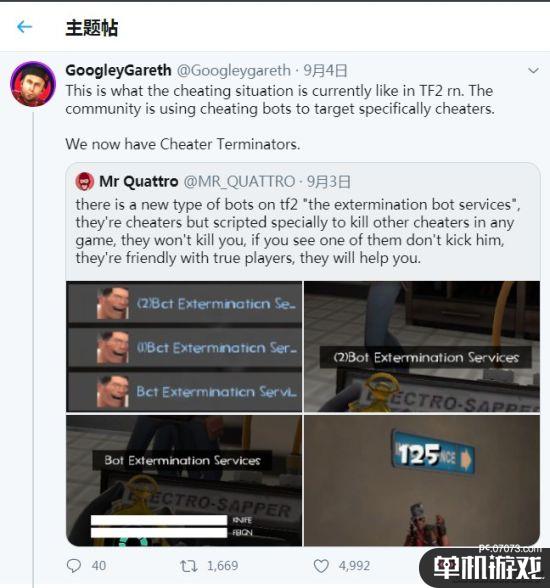Open the 9月3日 quoted tweet timestamp
The image size is (550, 588).
329,182
